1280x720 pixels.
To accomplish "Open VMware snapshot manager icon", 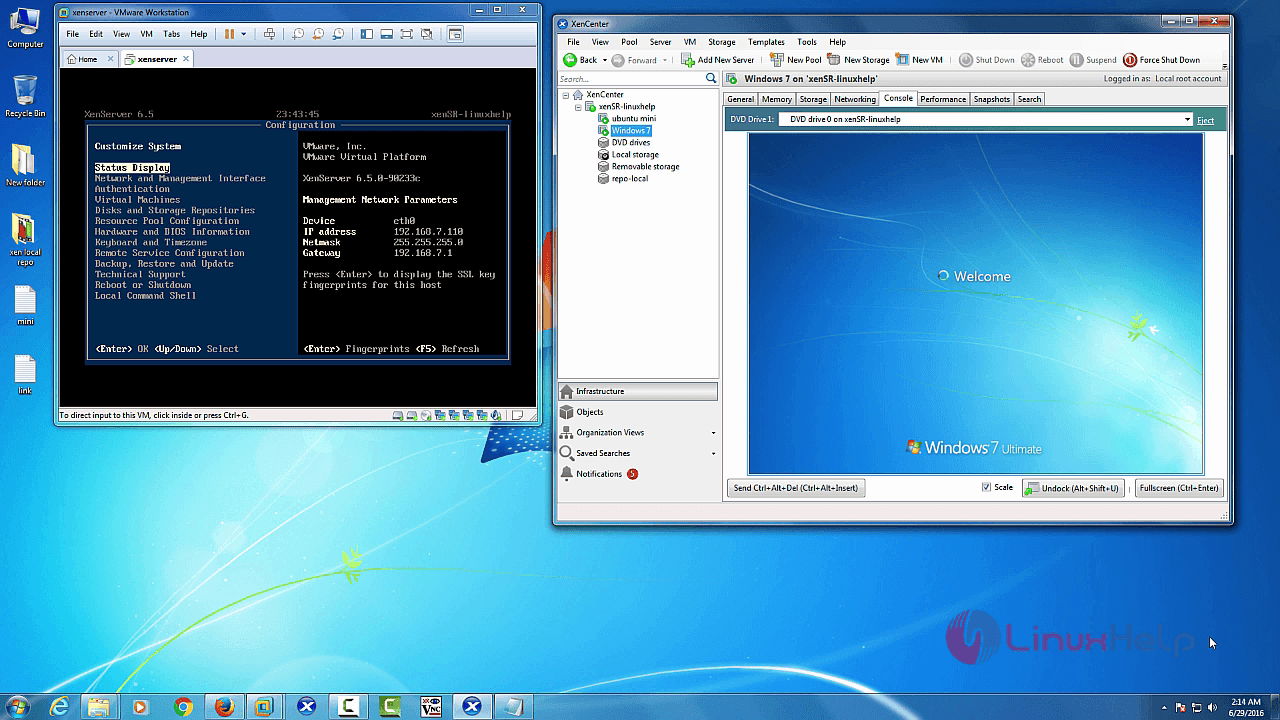I will coord(338,34).
